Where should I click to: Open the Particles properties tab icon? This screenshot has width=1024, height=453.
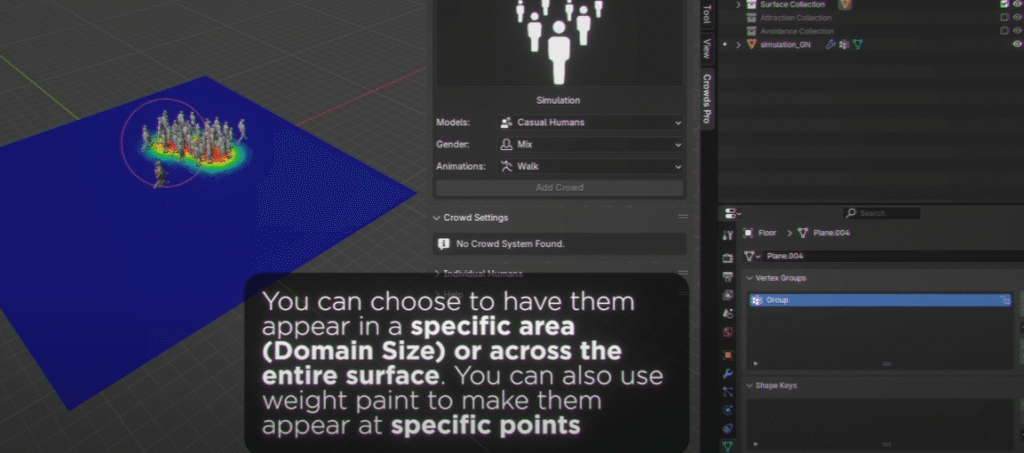[x=727, y=390]
